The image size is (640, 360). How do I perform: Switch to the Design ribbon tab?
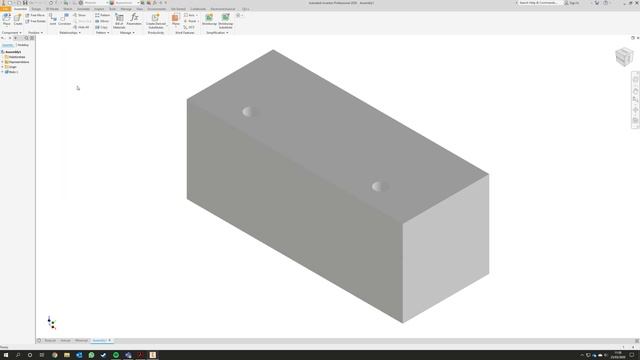[36, 9]
